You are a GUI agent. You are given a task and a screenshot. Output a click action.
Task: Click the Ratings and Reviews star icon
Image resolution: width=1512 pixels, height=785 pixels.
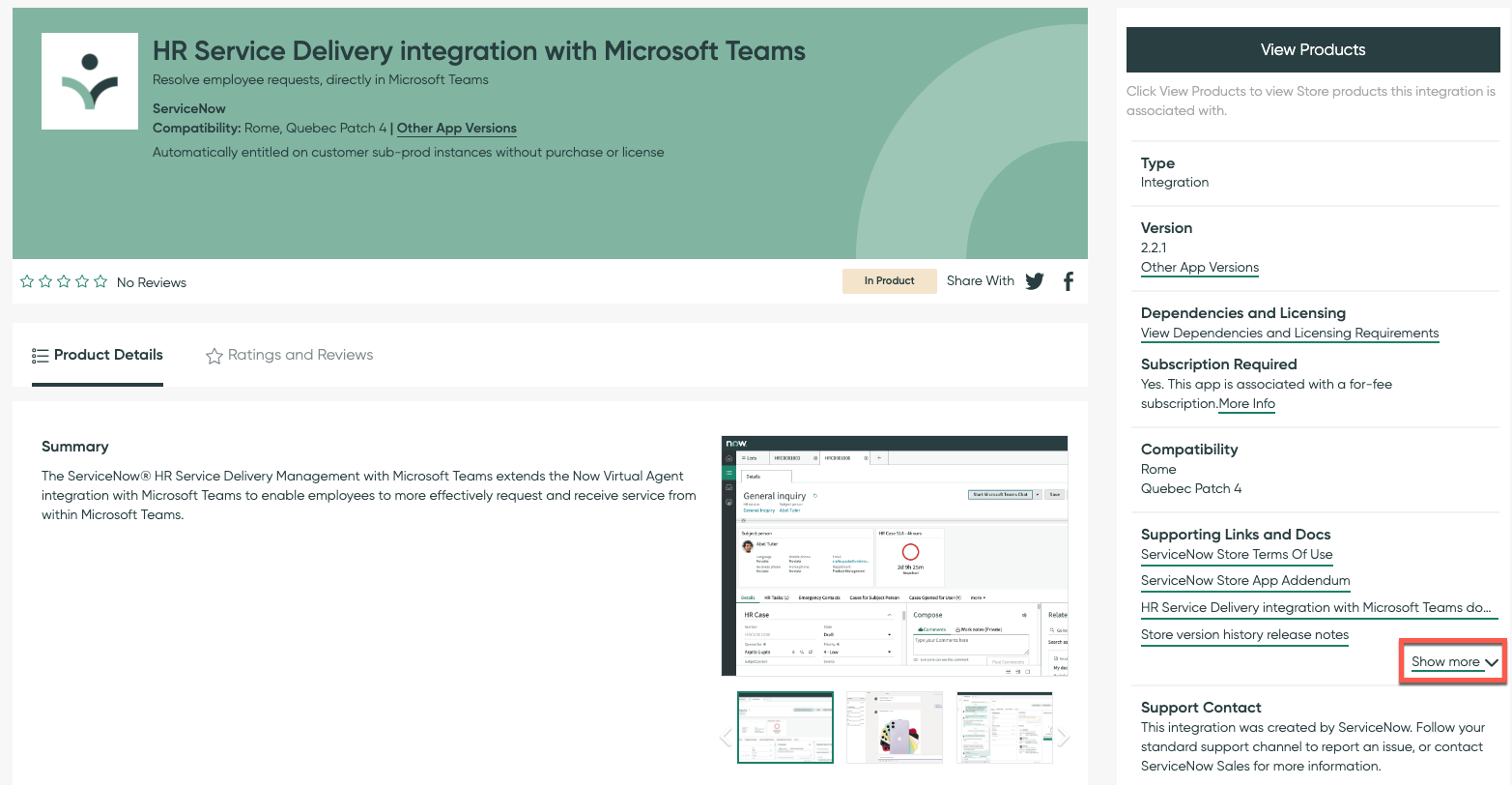[x=214, y=356]
